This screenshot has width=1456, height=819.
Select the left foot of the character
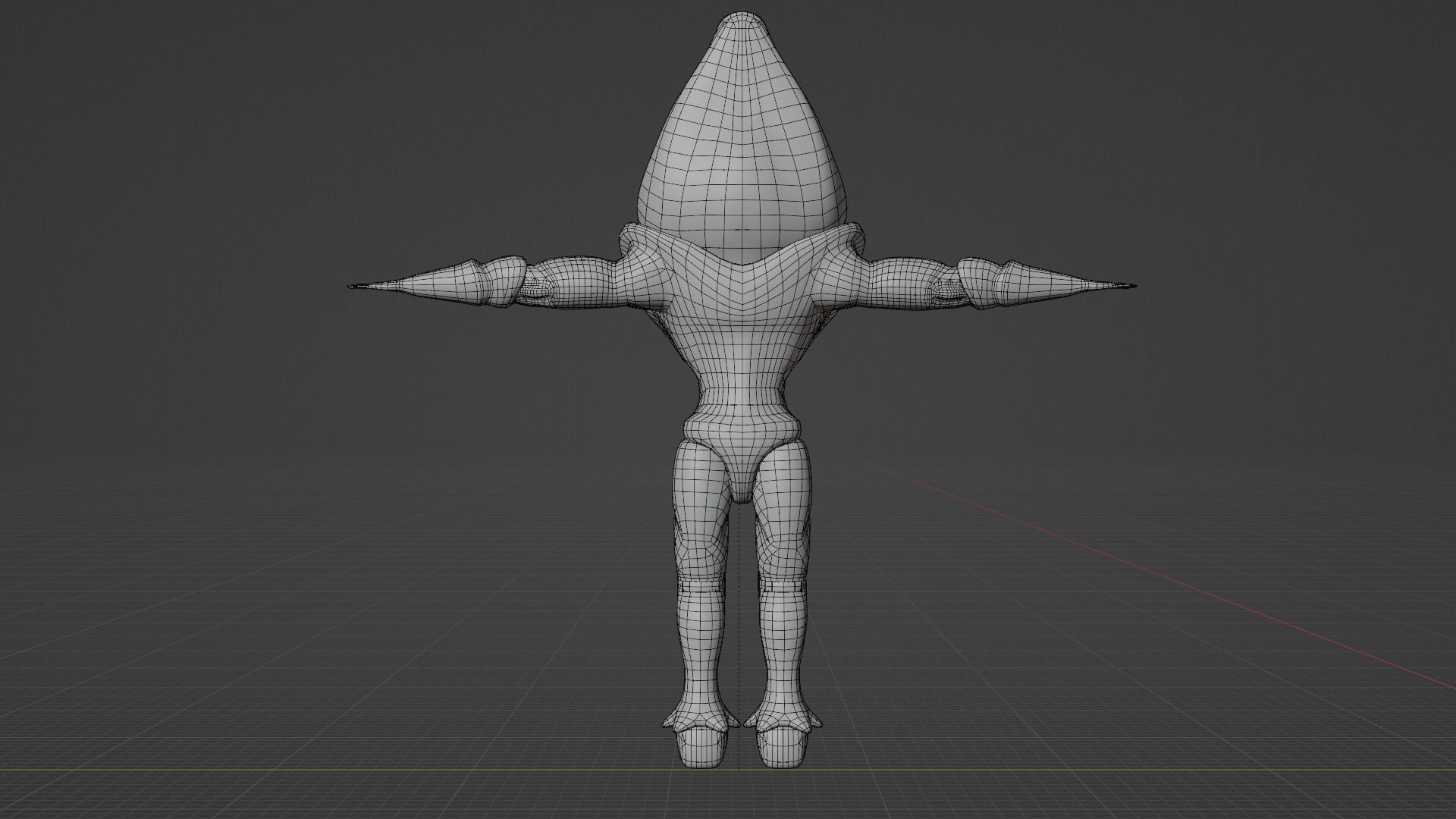(701, 747)
